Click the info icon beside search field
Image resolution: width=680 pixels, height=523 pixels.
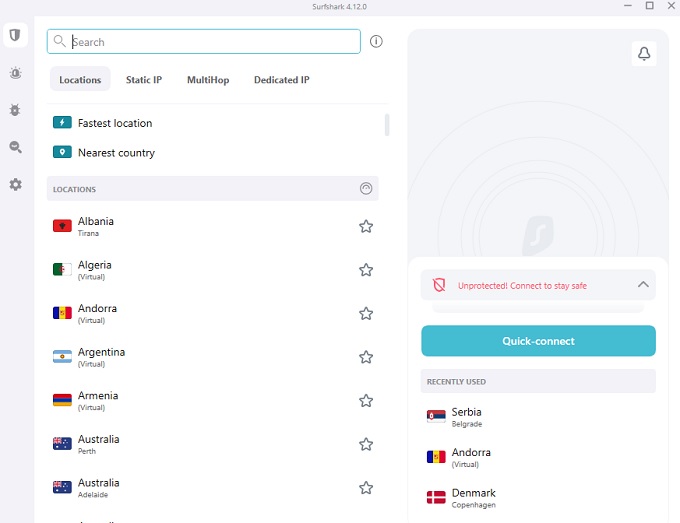[376, 41]
